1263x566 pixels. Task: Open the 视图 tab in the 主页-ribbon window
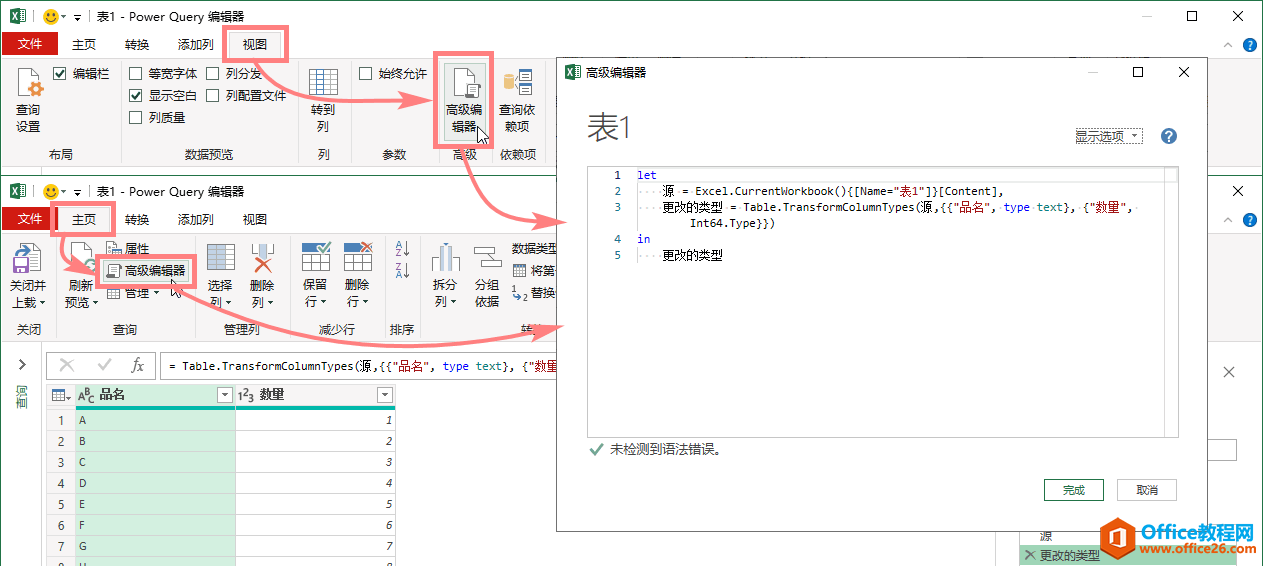point(255,219)
